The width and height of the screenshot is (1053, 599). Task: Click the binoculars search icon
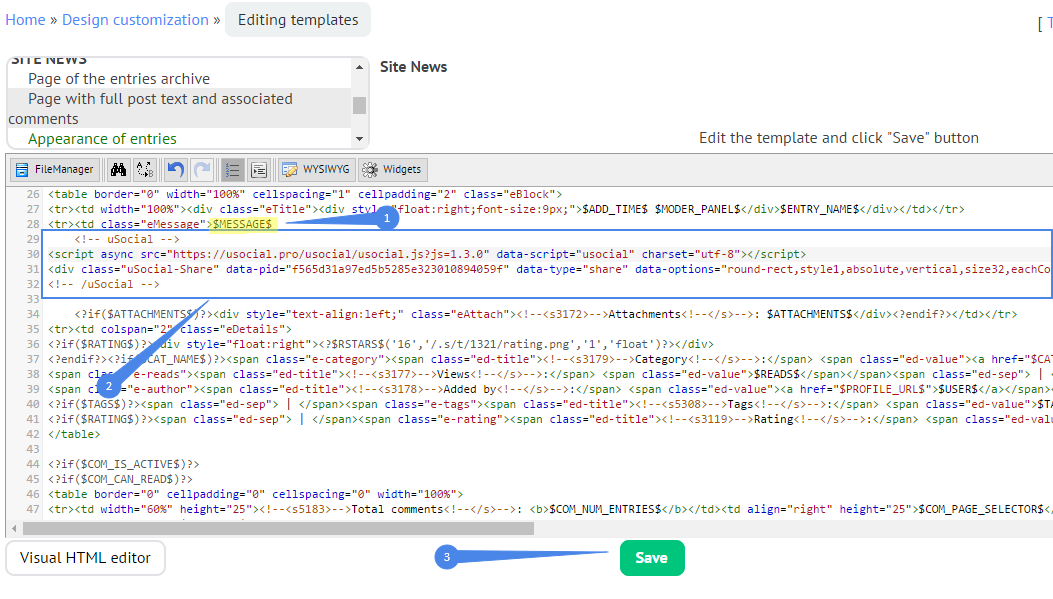[119, 170]
